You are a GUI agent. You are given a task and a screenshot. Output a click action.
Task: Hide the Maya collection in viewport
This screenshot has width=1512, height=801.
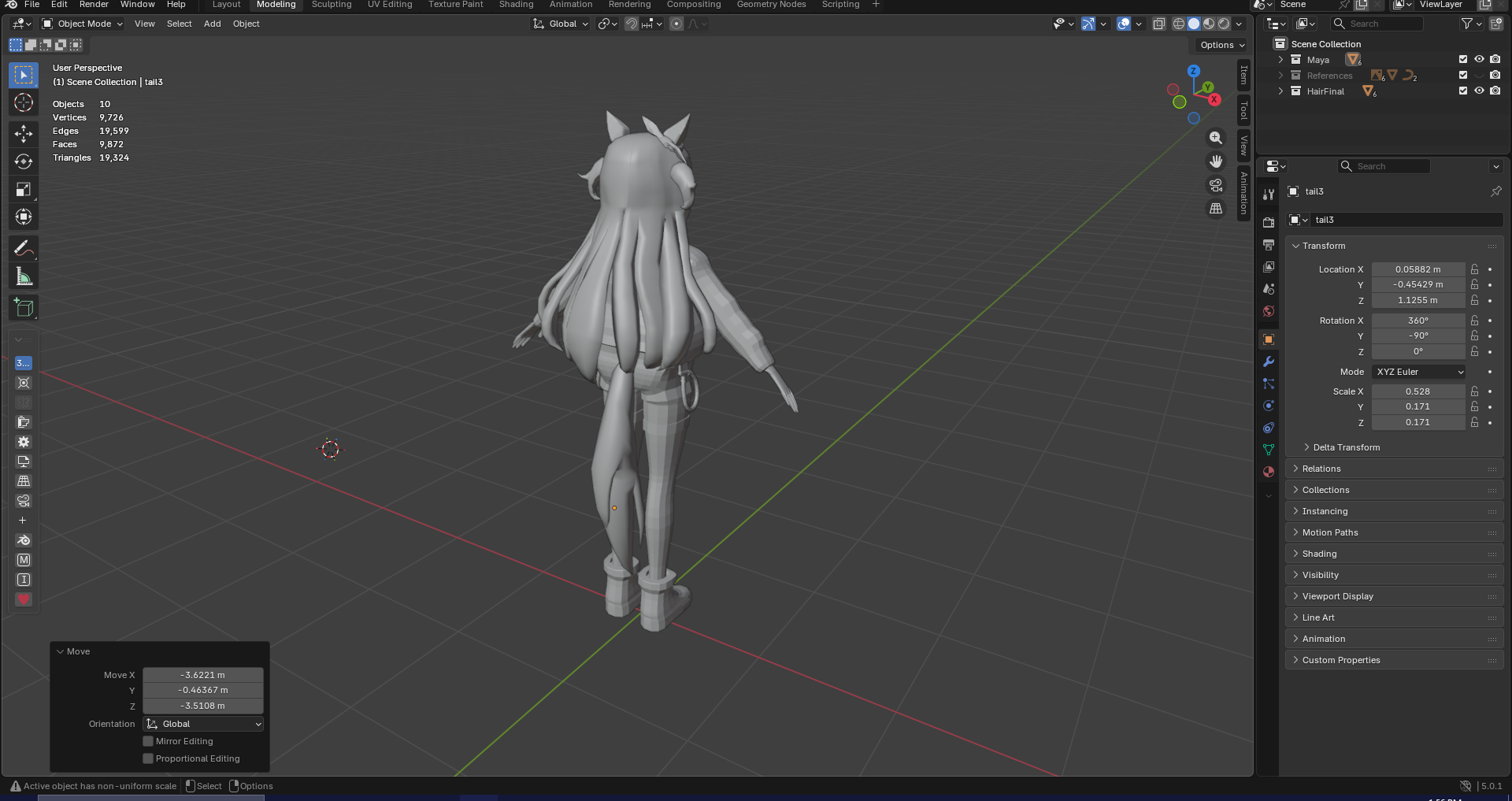[1479, 60]
